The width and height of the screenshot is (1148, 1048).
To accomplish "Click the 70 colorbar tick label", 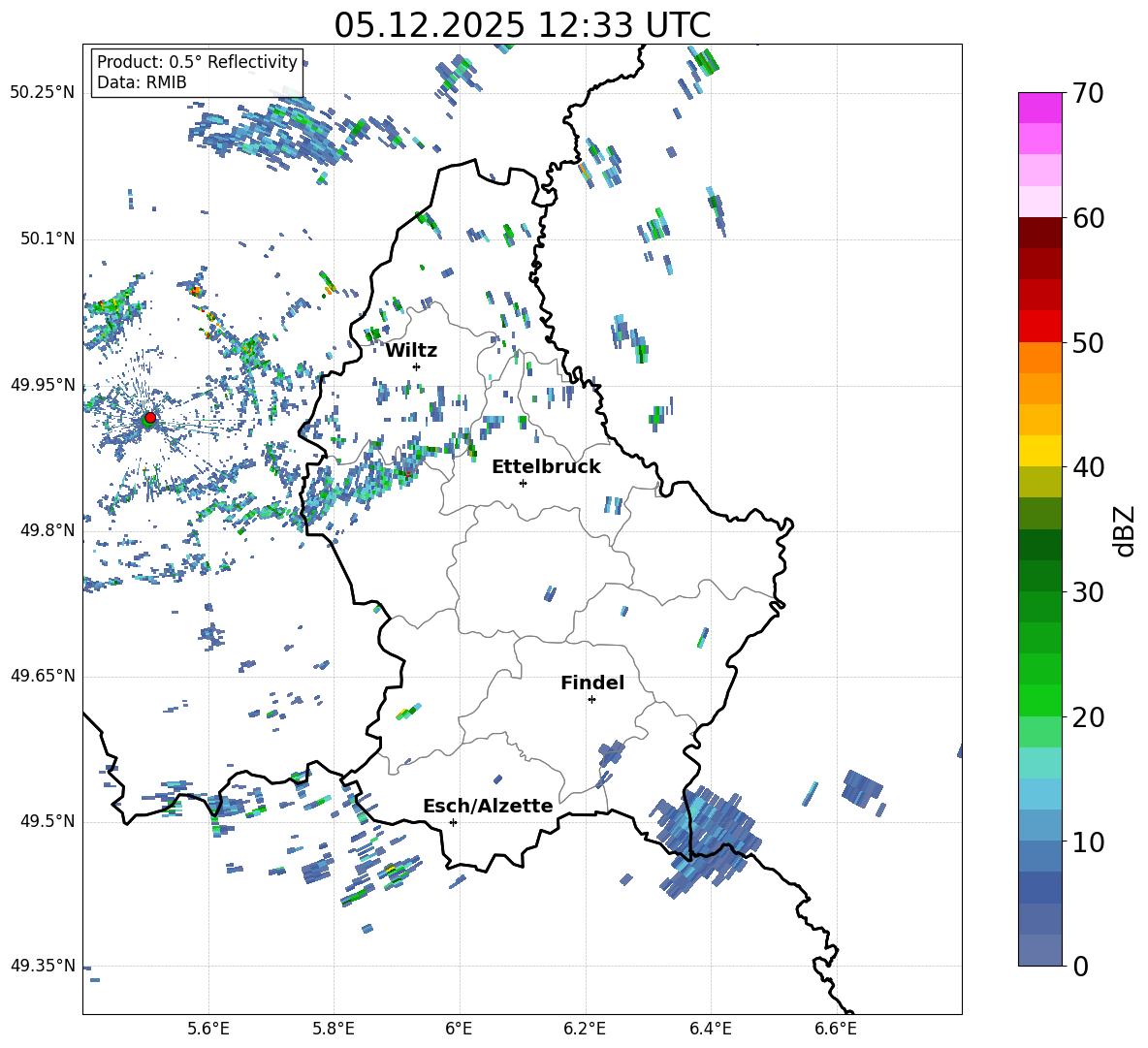I will [x=1088, y=94].
